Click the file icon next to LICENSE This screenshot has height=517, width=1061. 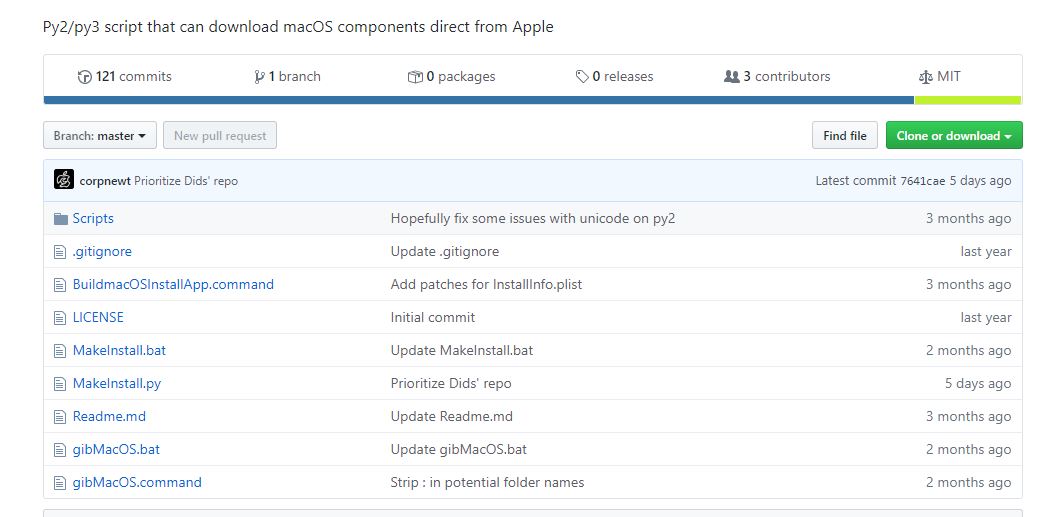[60, 318]
